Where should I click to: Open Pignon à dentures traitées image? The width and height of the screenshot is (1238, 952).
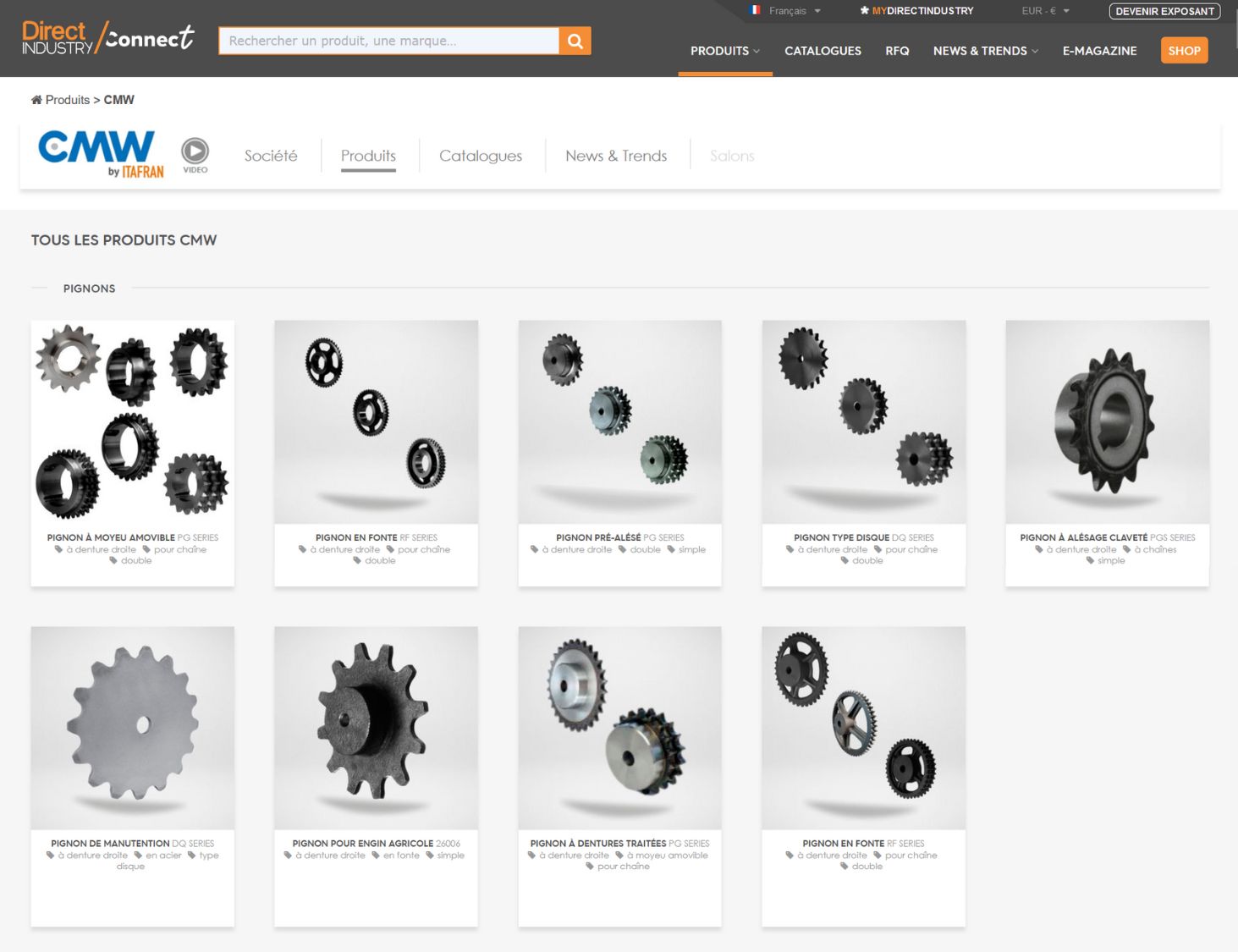point(620,728)
